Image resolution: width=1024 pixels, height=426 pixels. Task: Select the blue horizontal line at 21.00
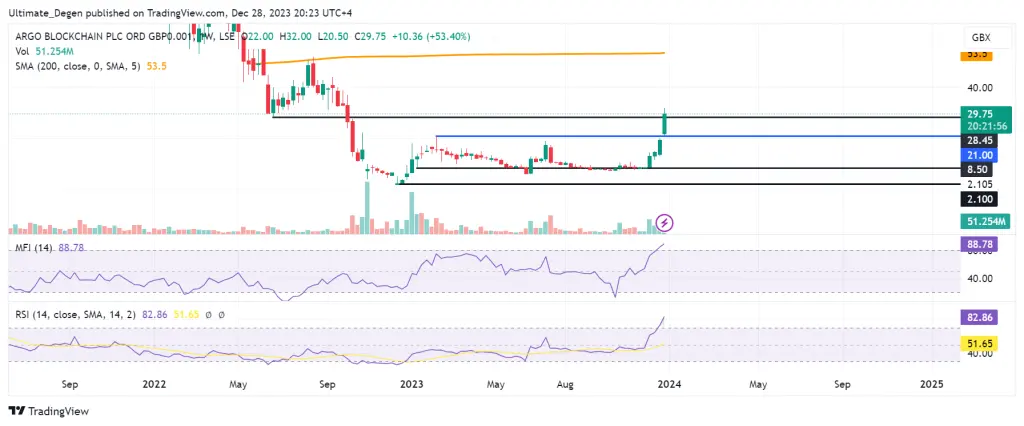[697, 136]
